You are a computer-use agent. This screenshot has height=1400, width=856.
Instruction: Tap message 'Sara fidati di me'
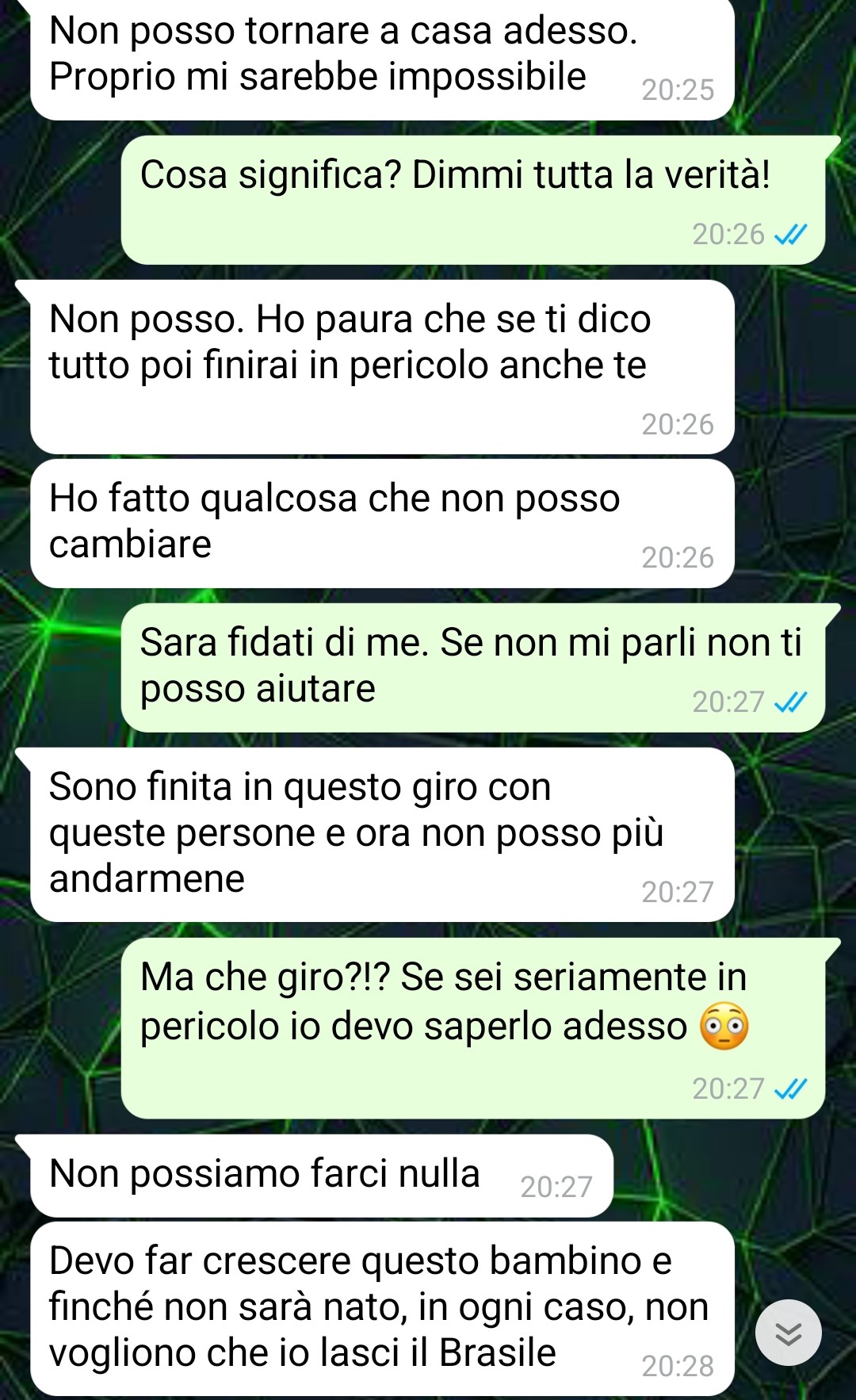point(473,667)
